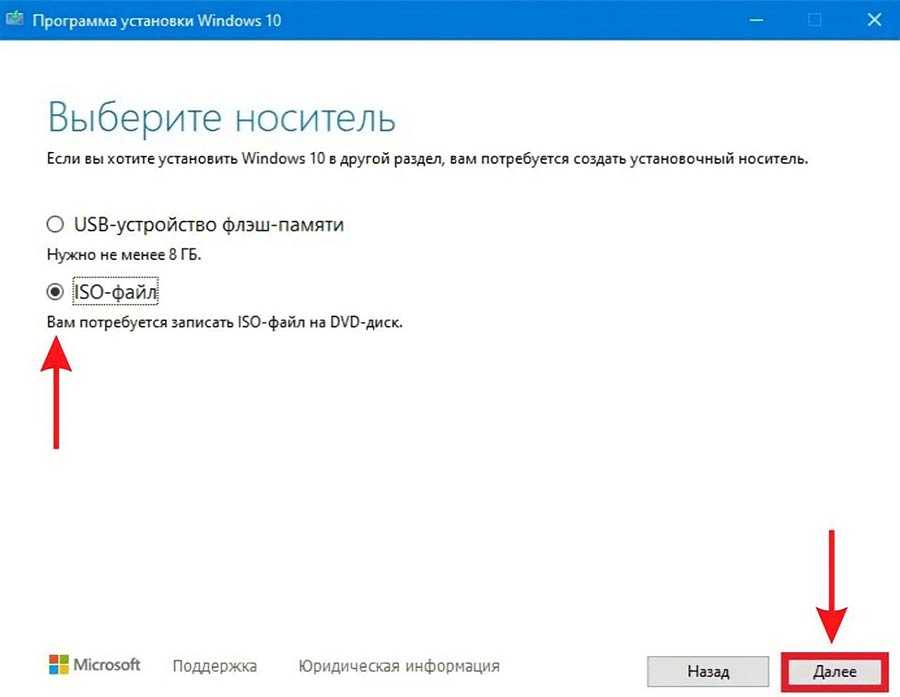
Task: Click the sentence starting 'Если вы хотите установить'
Action: click(427, 158)
